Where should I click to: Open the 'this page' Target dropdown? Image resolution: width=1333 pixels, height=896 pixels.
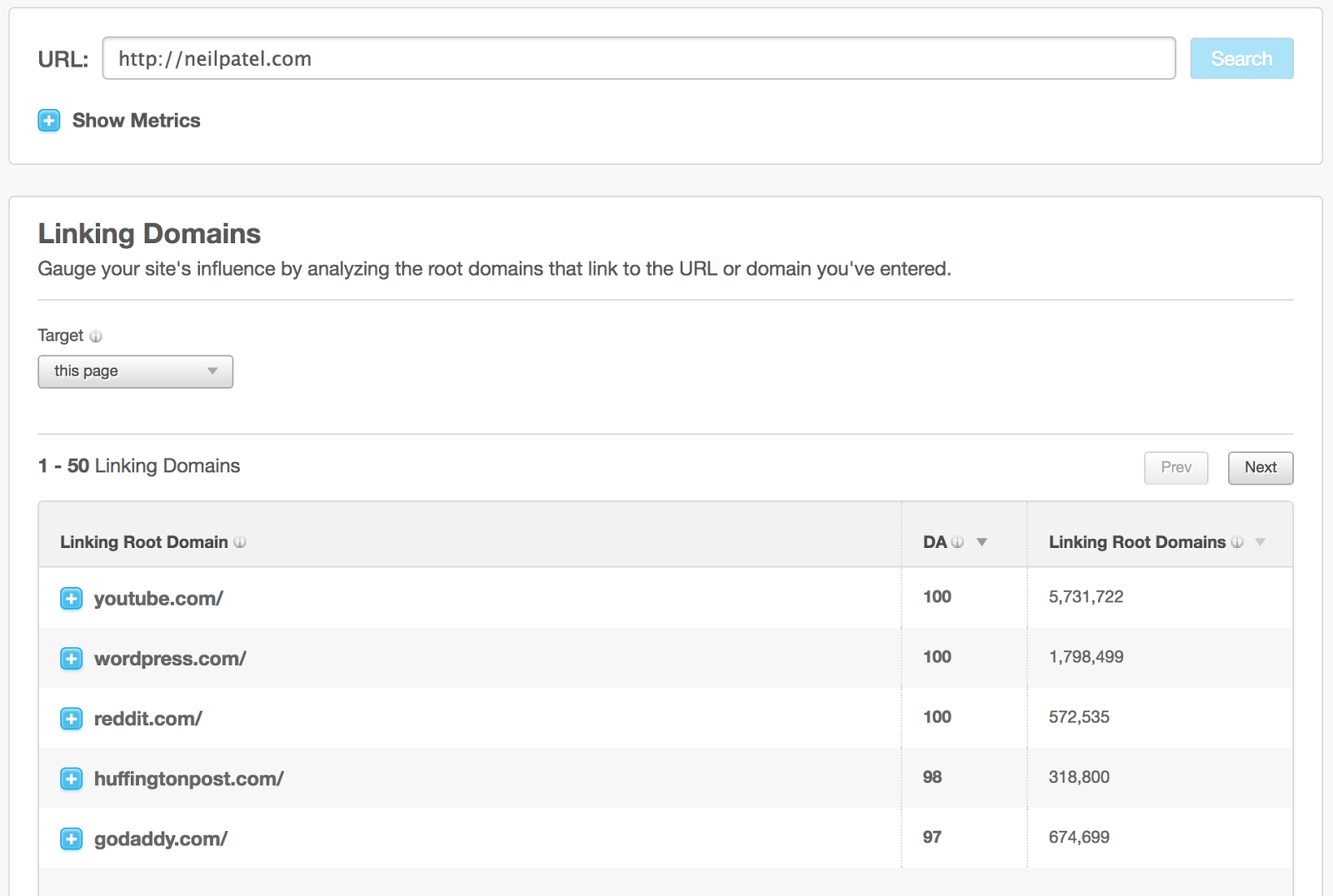(x=136, y=371)
